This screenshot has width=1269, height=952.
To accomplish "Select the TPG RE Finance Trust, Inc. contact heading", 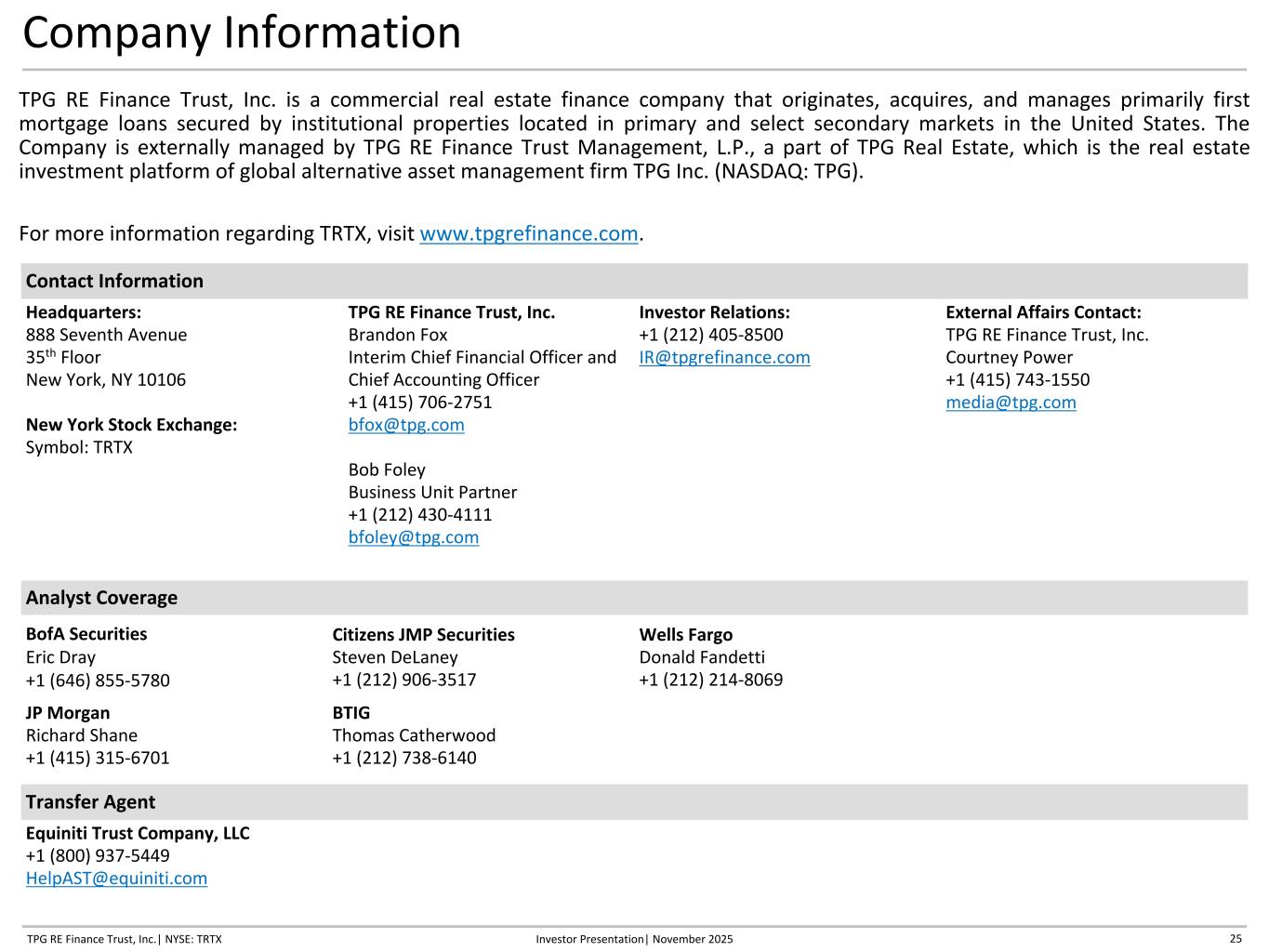I will (452, 312).
